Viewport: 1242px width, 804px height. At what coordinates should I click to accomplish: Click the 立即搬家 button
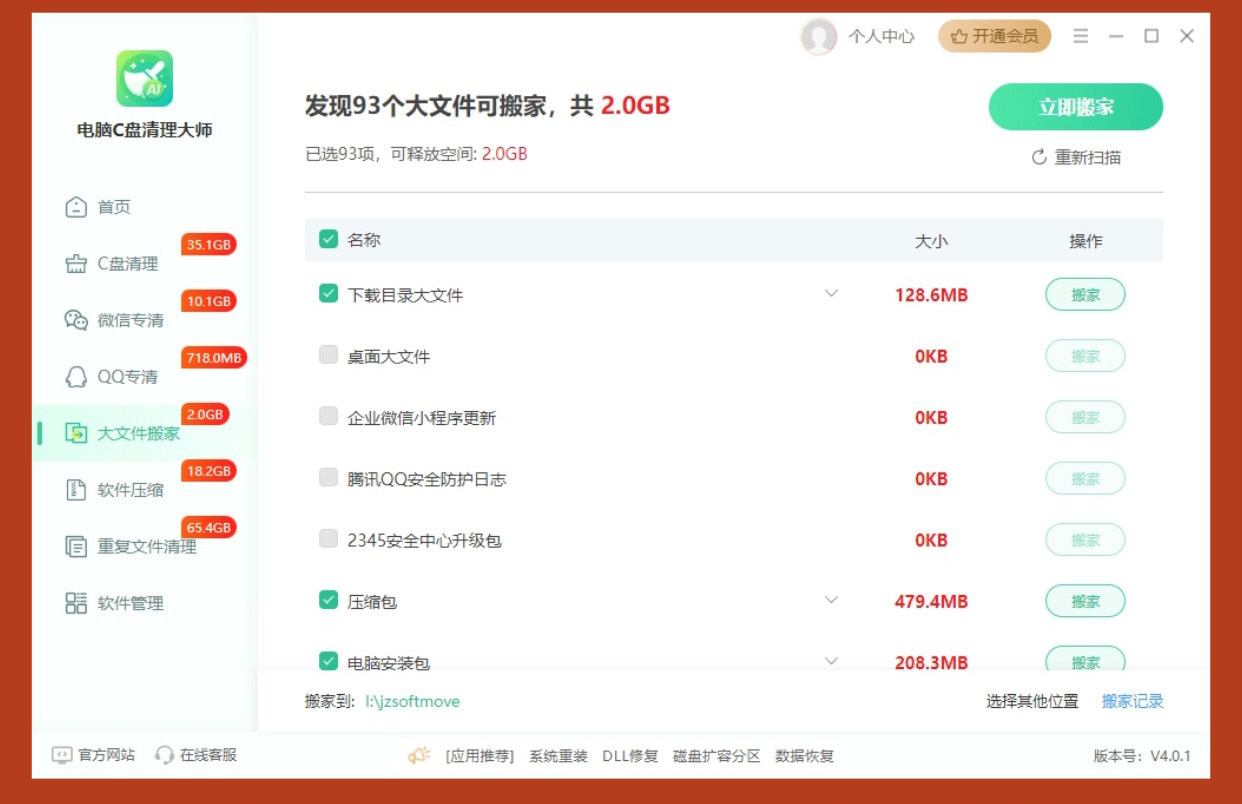coord(1076,107)
